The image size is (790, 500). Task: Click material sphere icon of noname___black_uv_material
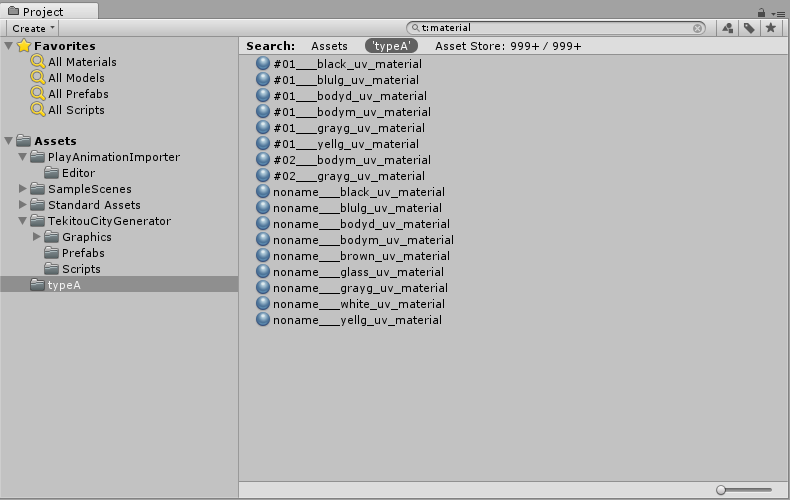[263, 192]
